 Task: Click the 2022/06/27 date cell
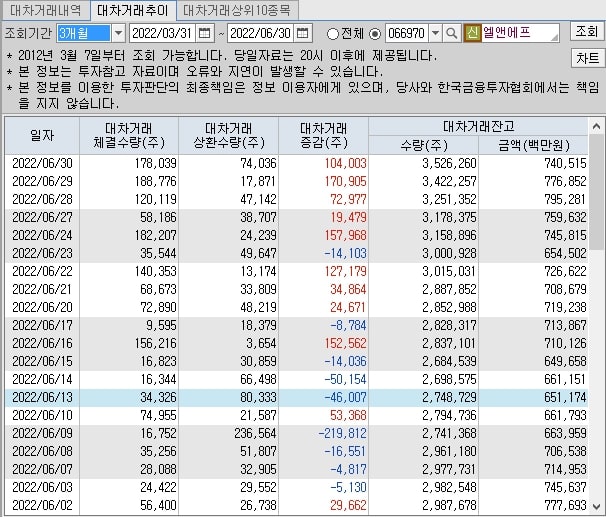42,217
